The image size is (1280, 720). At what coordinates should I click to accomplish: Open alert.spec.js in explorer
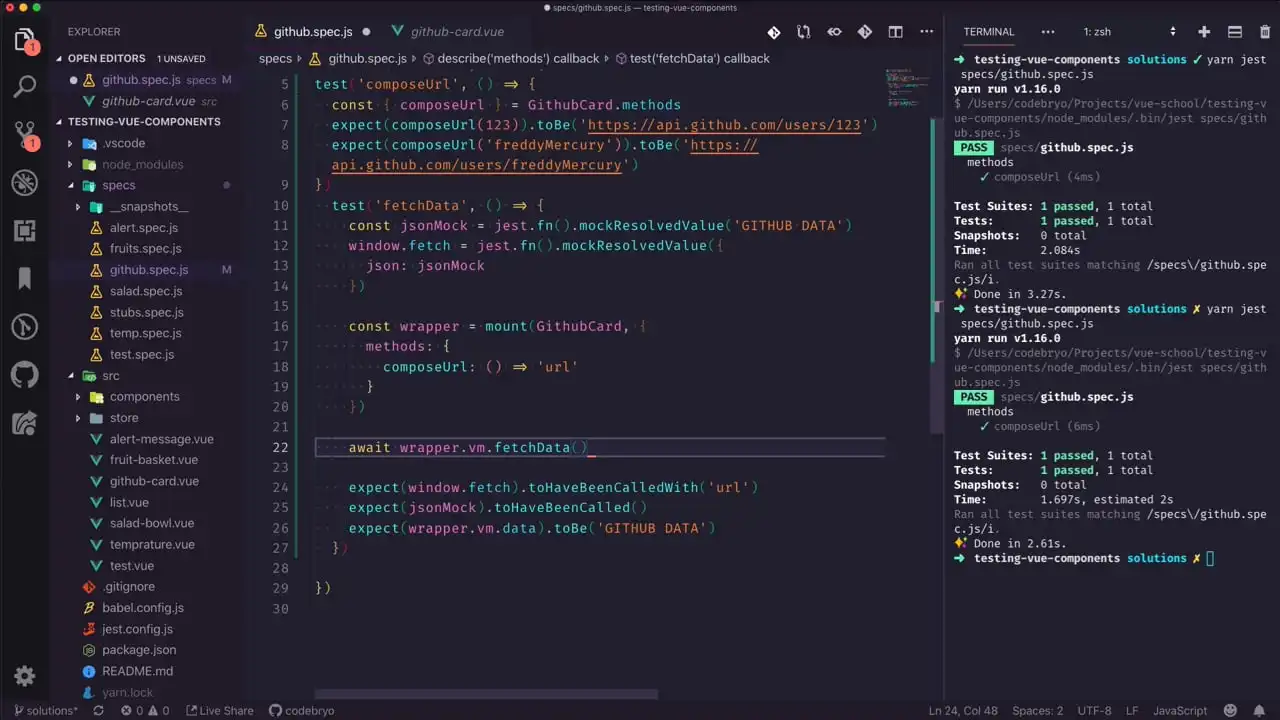click(x=144, y=228)
